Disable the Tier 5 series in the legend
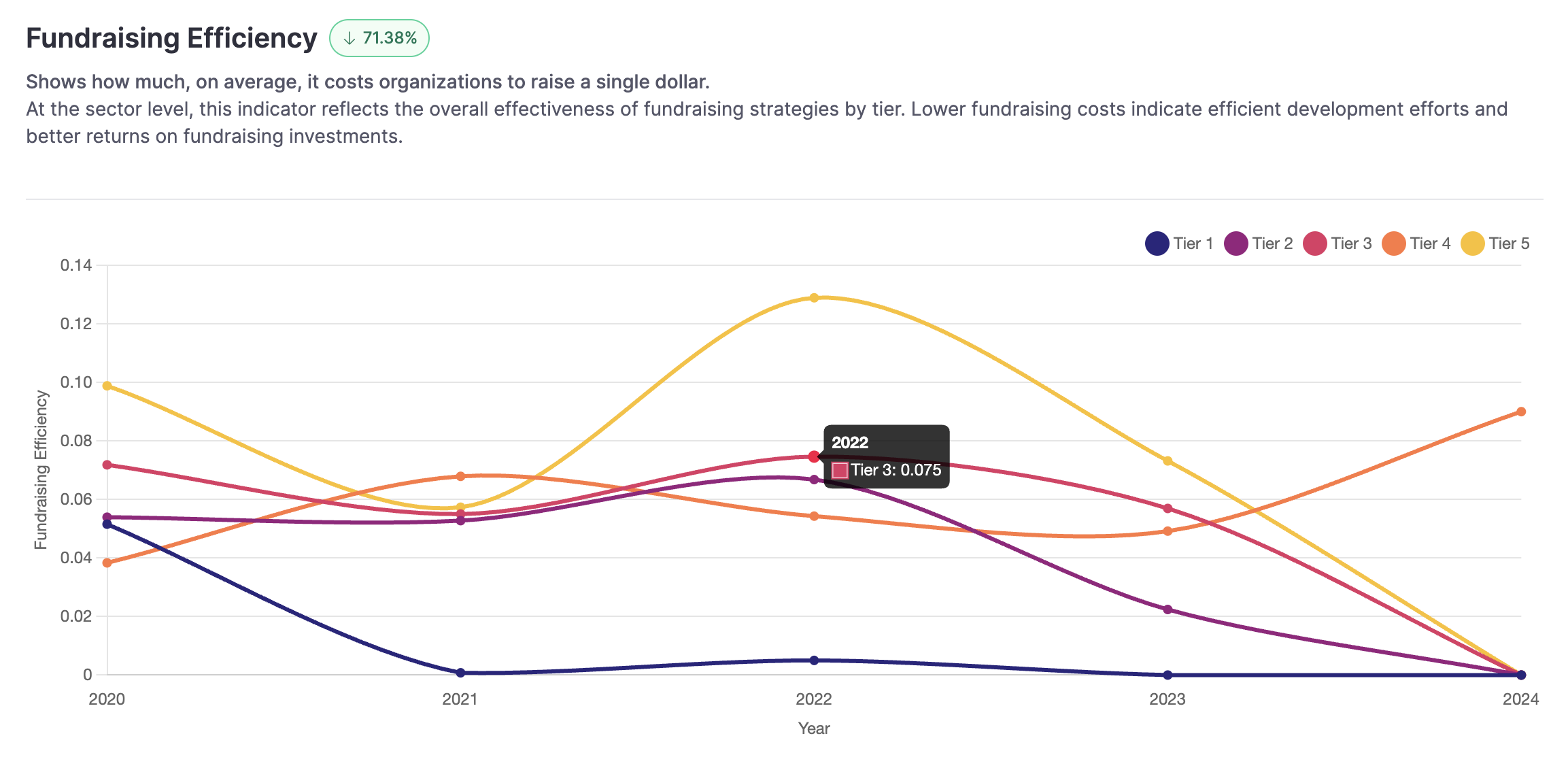 click(1495, 244)
